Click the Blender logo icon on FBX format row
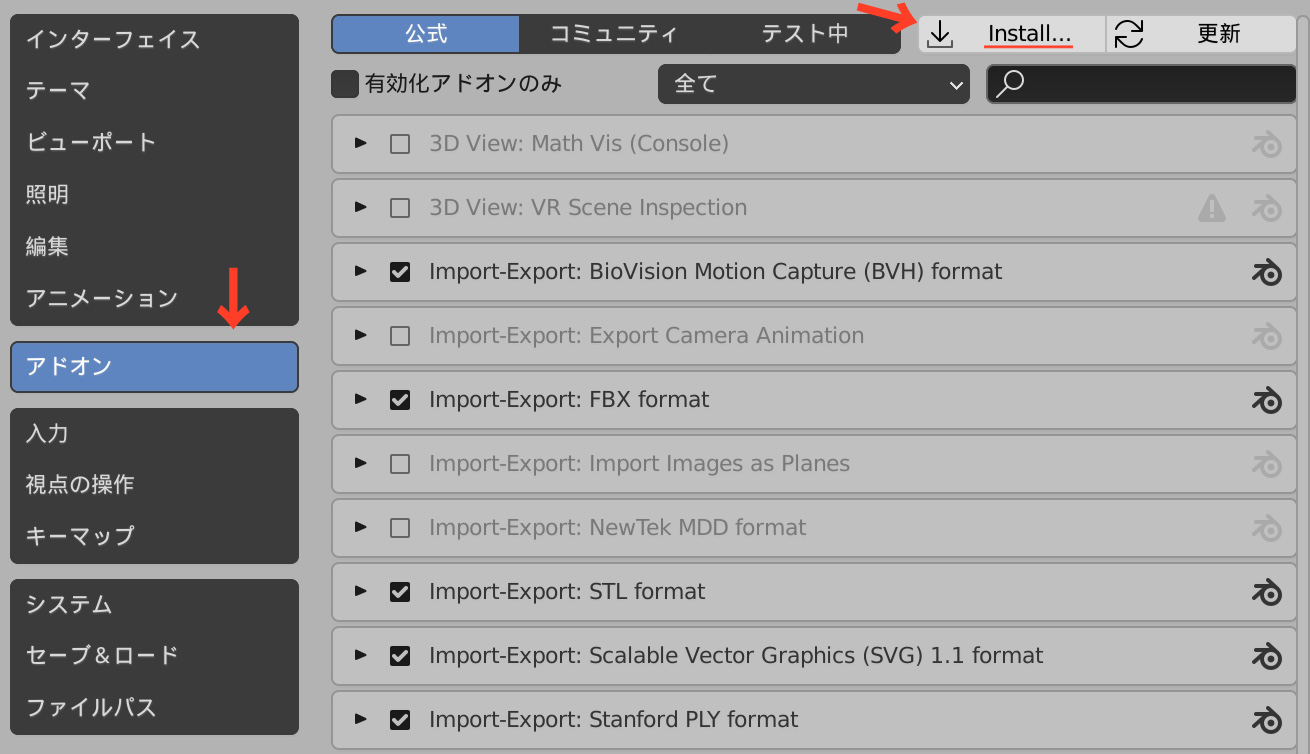 click(x=1266, y=400)
